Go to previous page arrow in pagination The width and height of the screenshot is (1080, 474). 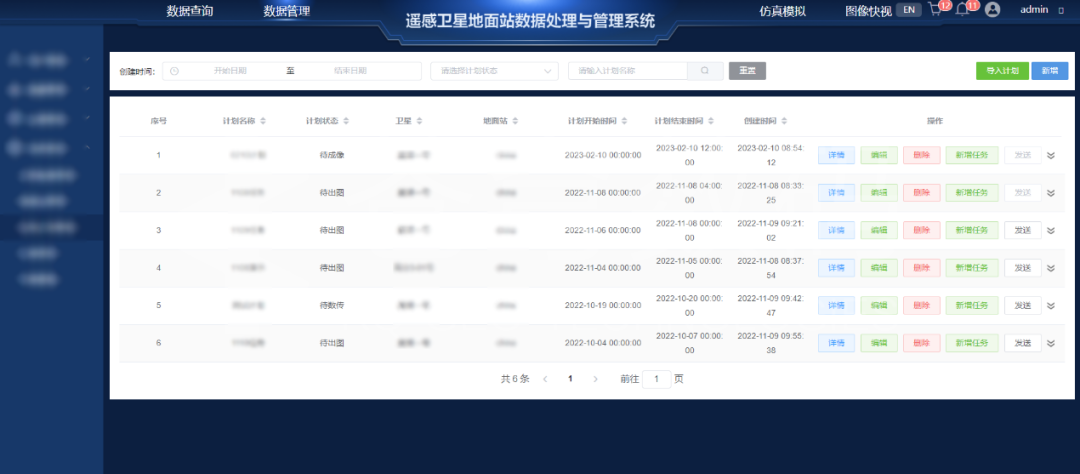point(545,379)
